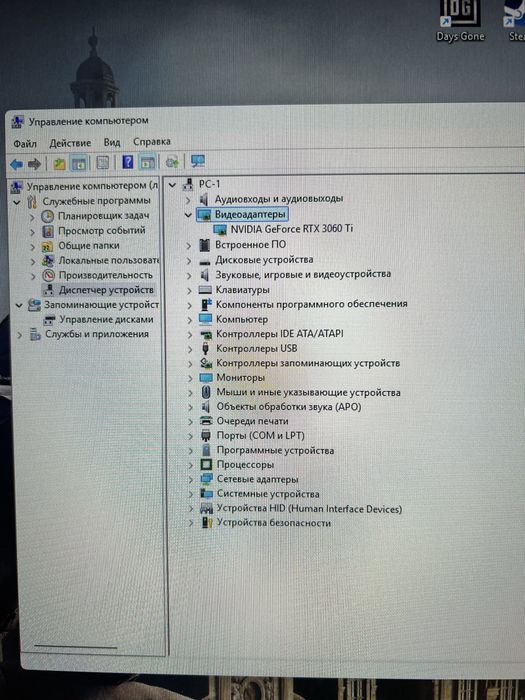525x700 pixels.
Task: Click the Устройства HID icon
Action: [x=206, y=508]
